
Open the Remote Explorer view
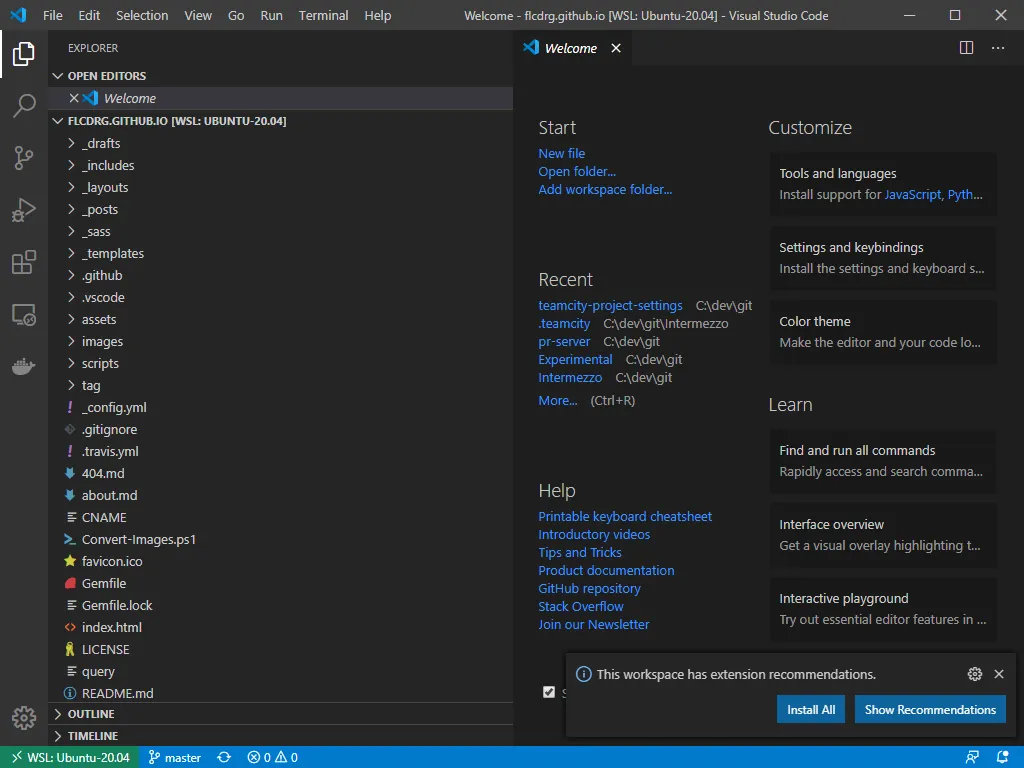(23, 314)
